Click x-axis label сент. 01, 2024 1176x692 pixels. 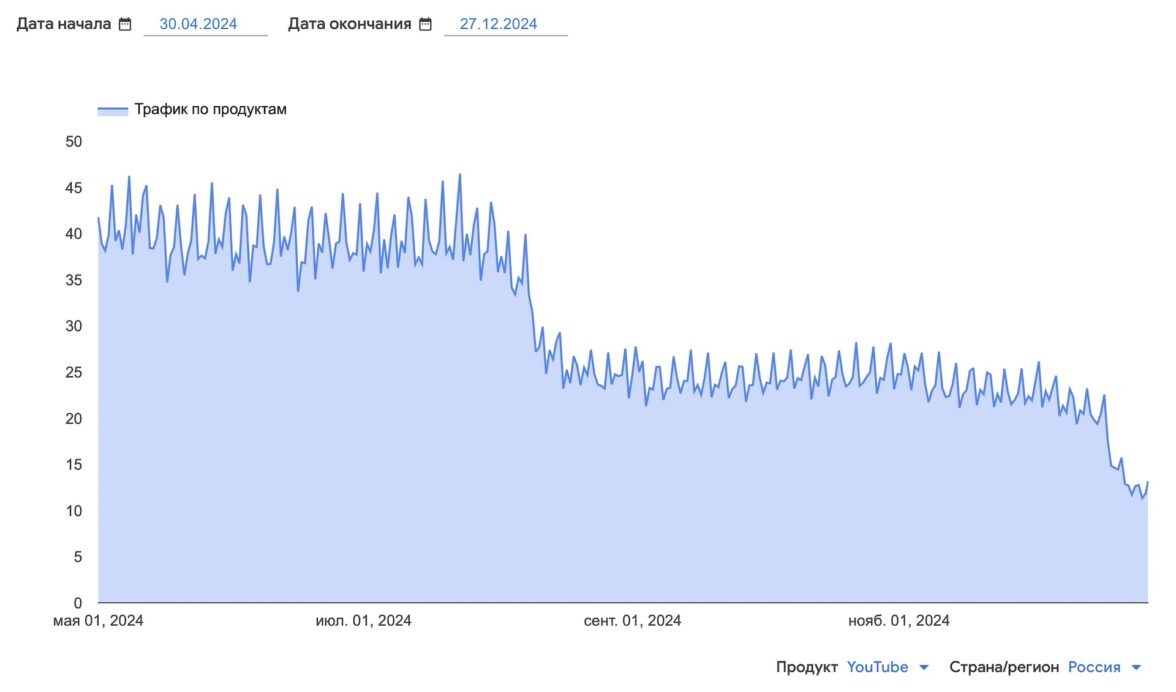pos(632,621)
